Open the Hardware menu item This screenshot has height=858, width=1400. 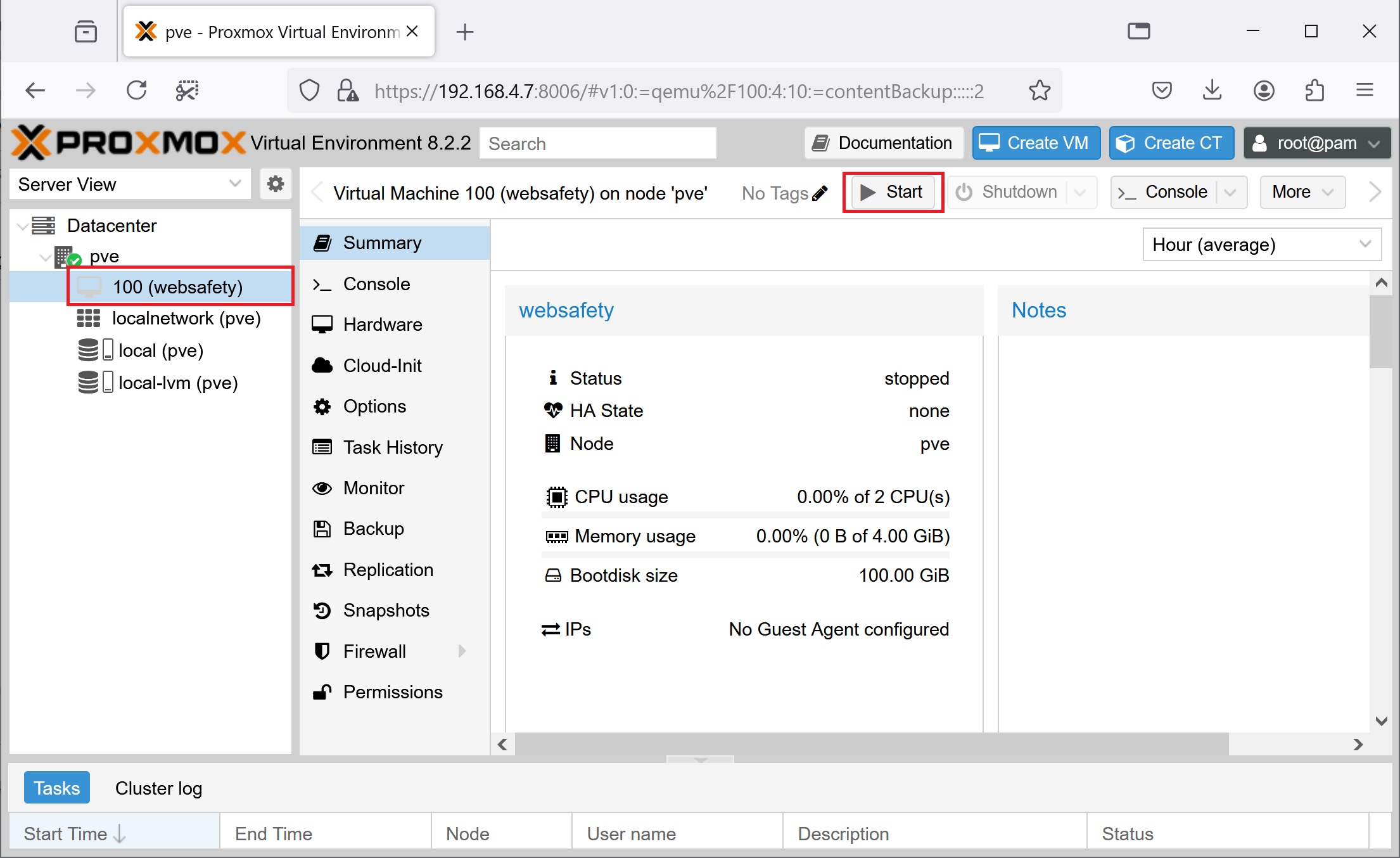click(x=395, y=324)
